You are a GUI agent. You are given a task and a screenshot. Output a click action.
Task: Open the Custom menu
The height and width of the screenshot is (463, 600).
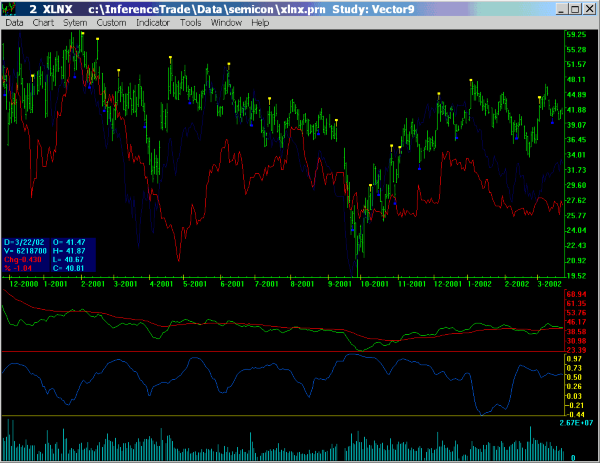(111, 23)
